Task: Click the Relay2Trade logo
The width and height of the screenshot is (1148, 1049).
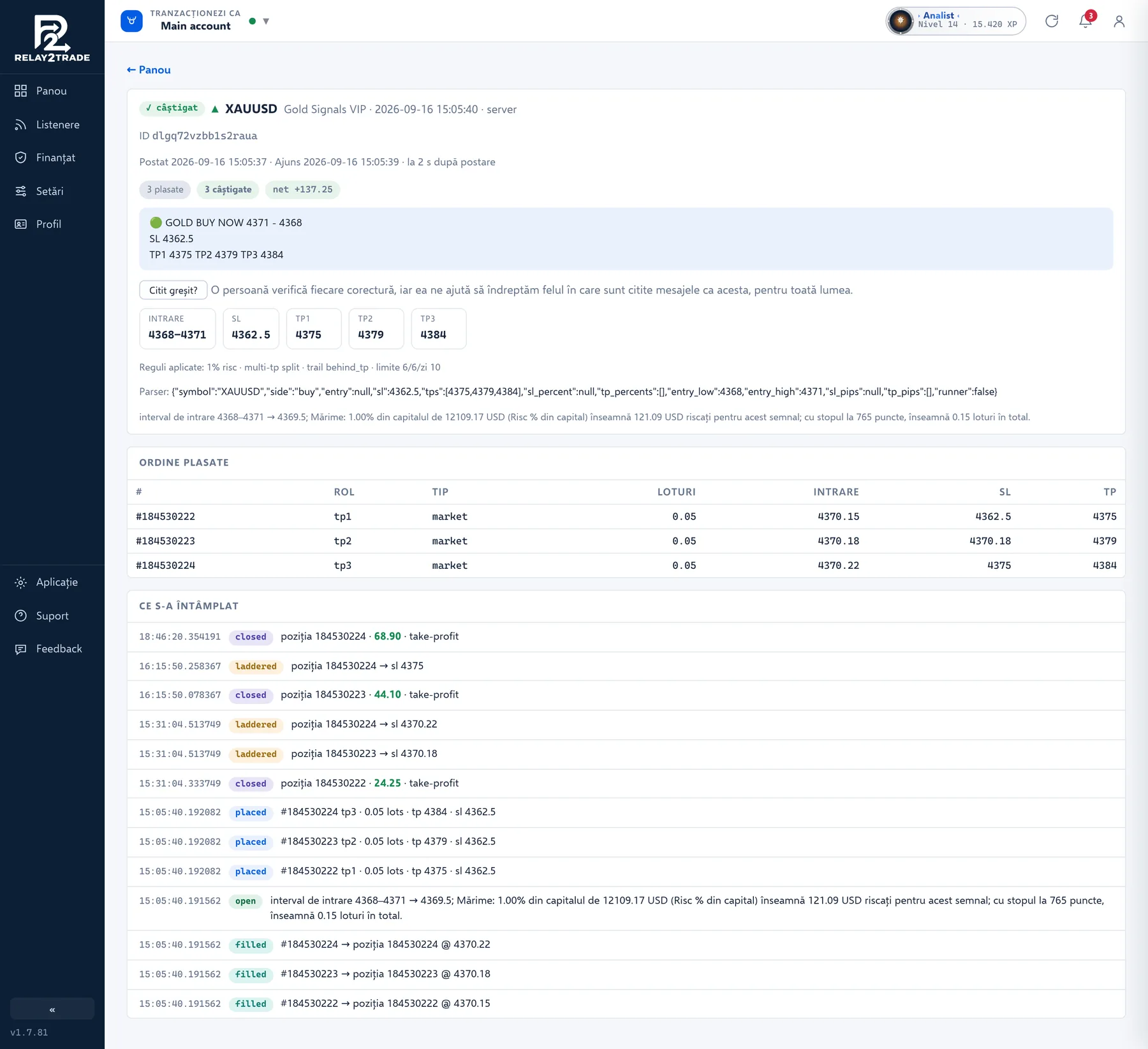Action: coord(52,38)
